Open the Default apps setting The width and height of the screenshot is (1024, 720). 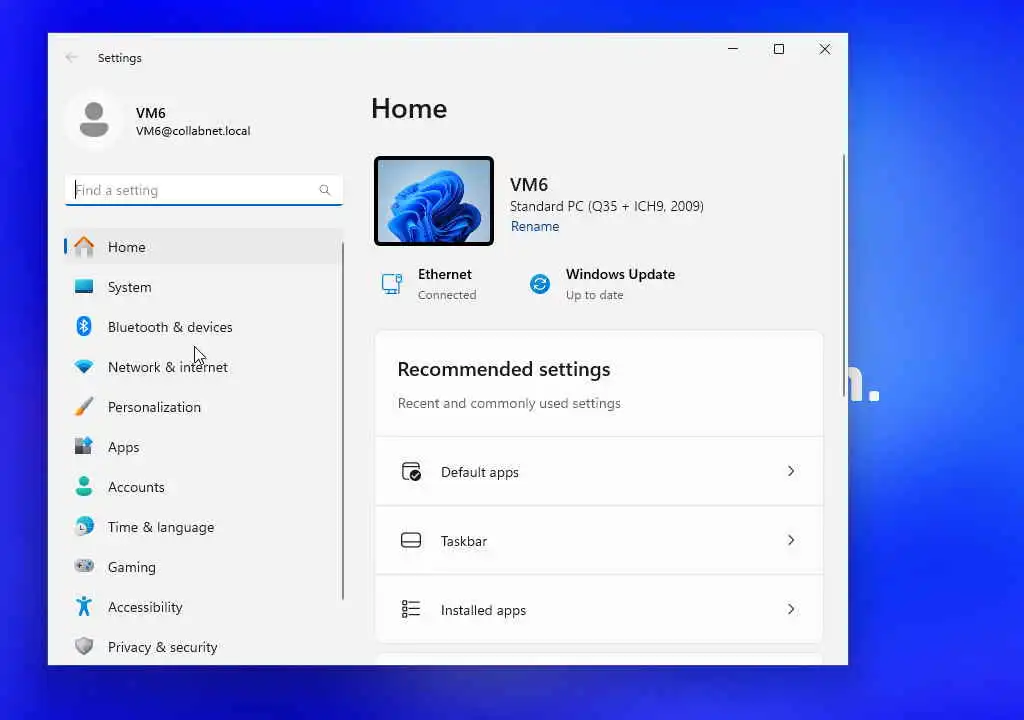599,471
